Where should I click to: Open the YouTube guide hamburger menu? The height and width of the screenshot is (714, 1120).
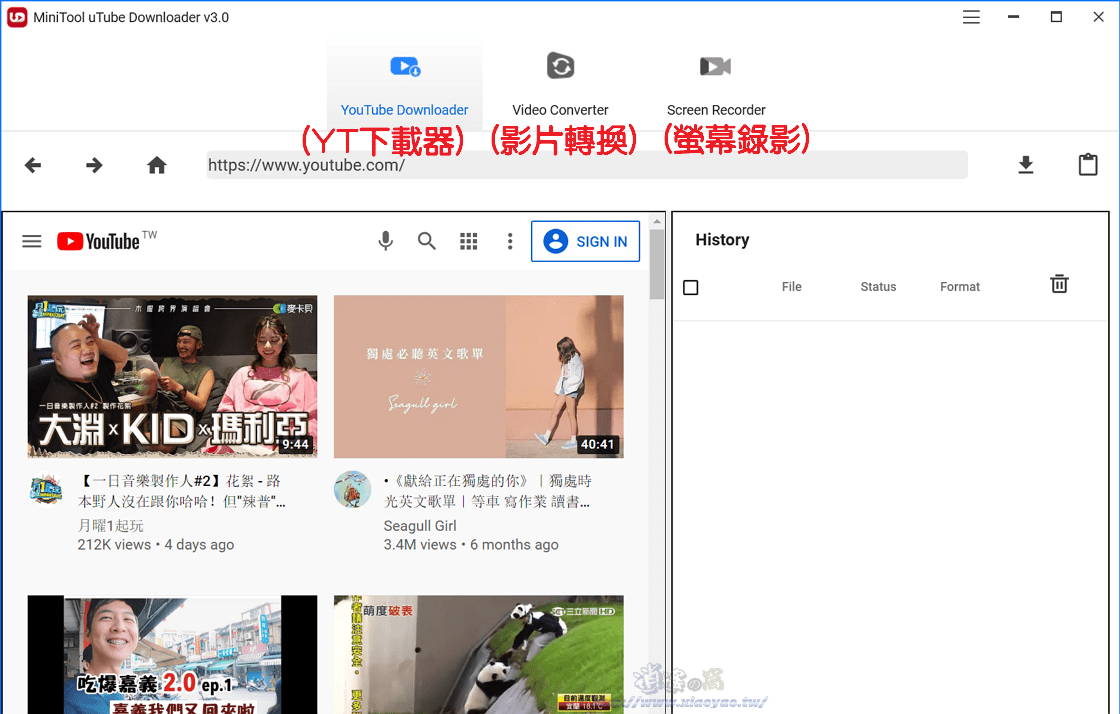31,241
